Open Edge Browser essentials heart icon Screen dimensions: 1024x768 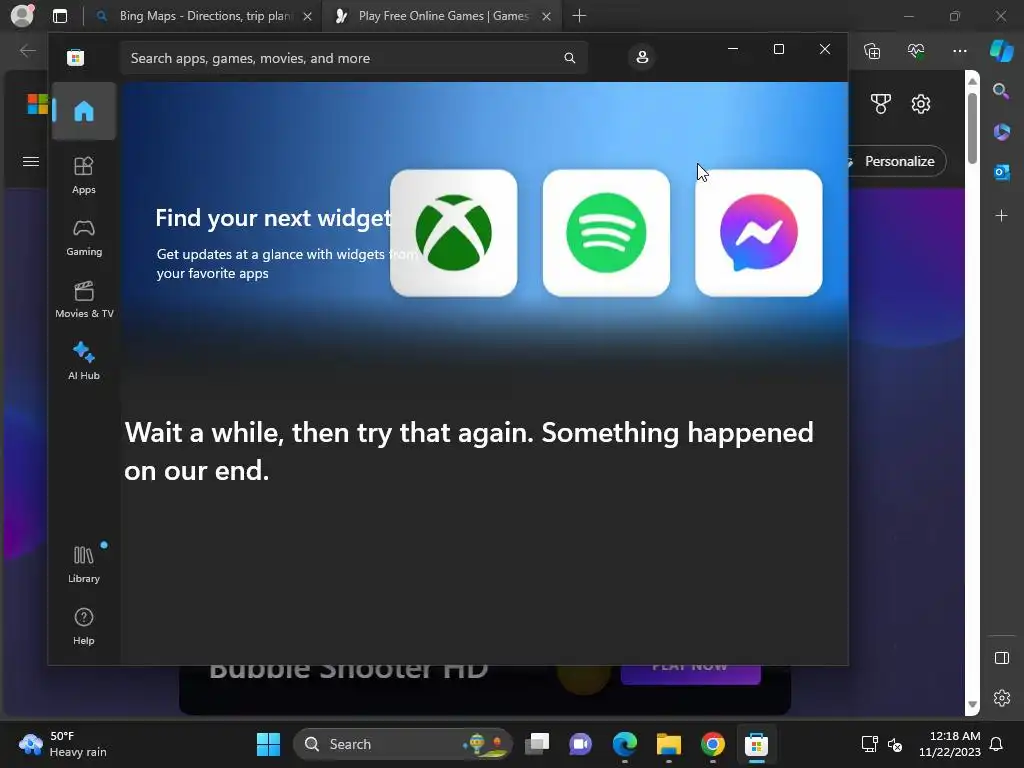(916, 51)
